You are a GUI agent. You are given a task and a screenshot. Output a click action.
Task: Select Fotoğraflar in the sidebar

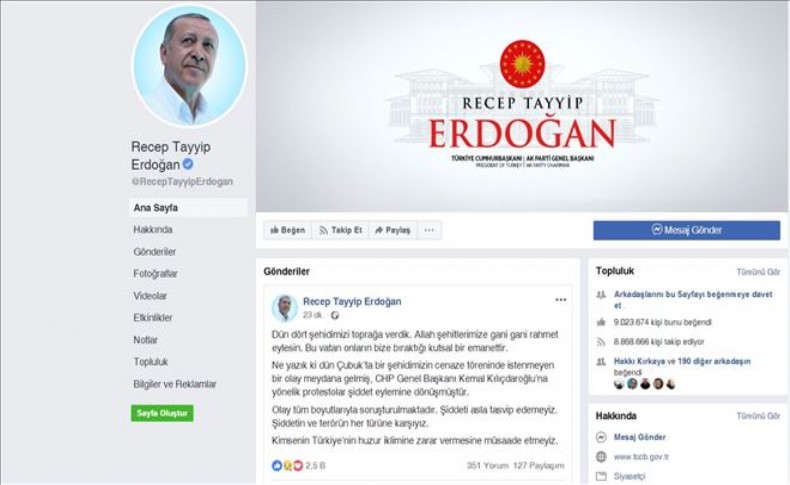[155, 273]
